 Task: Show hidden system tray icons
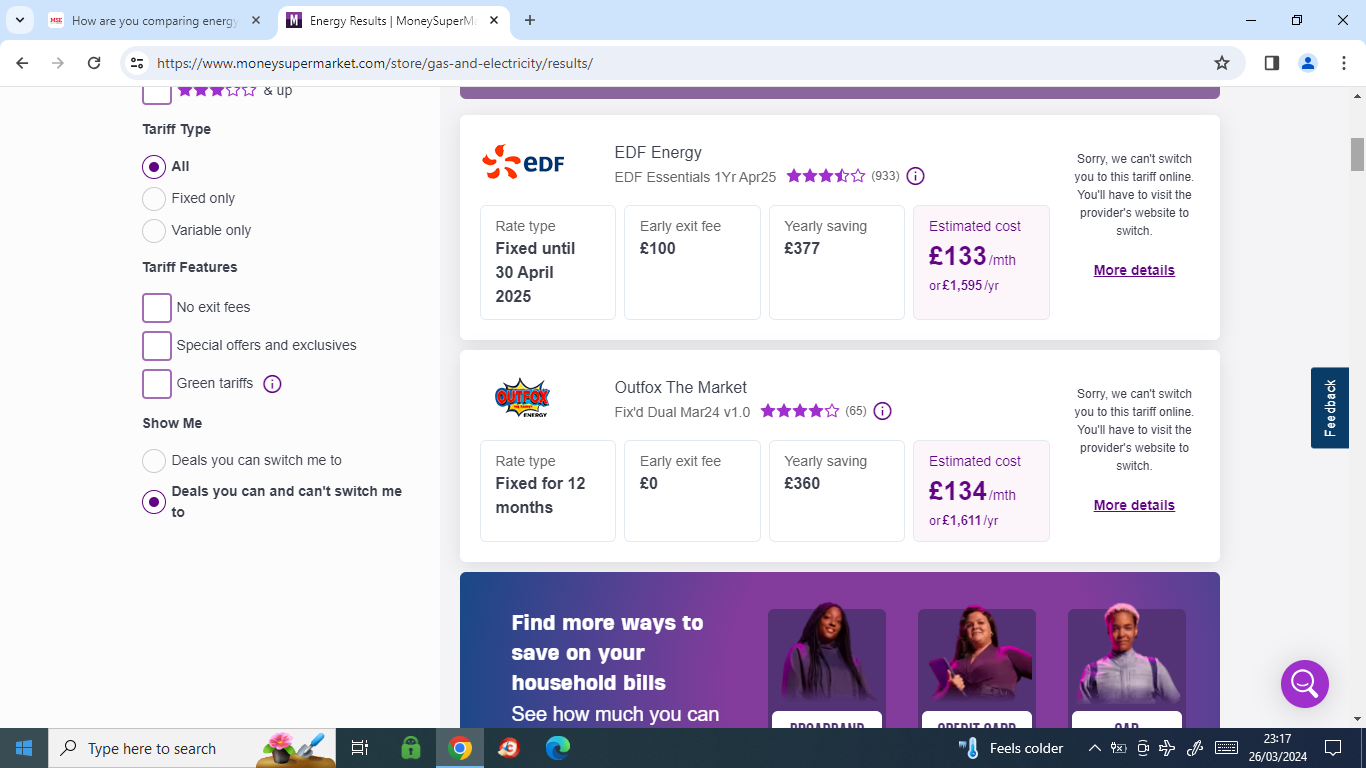click(x=1095, y=748)
